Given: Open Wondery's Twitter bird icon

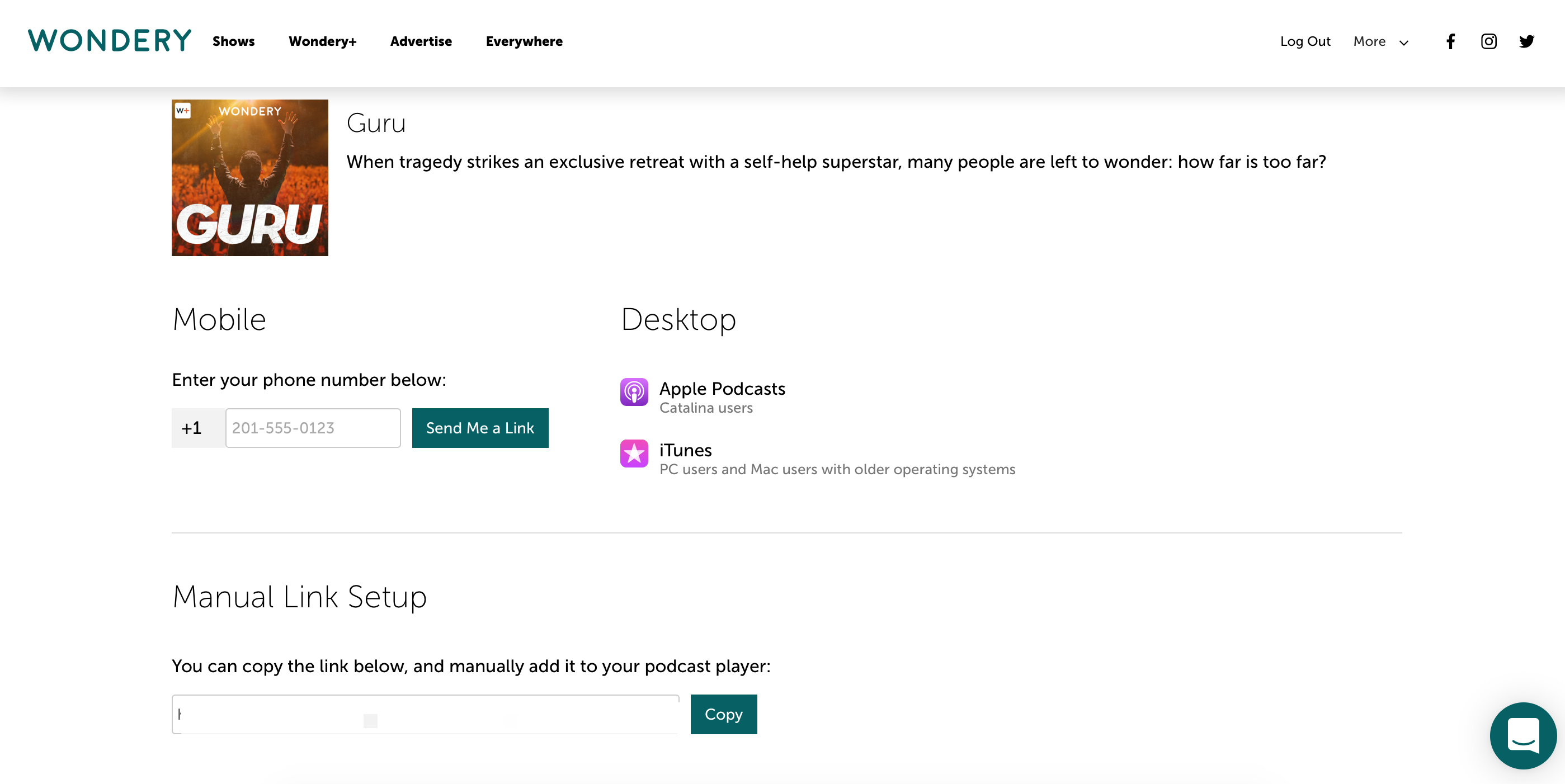Looking at the screenshot, I should [x=1526, y=41].
